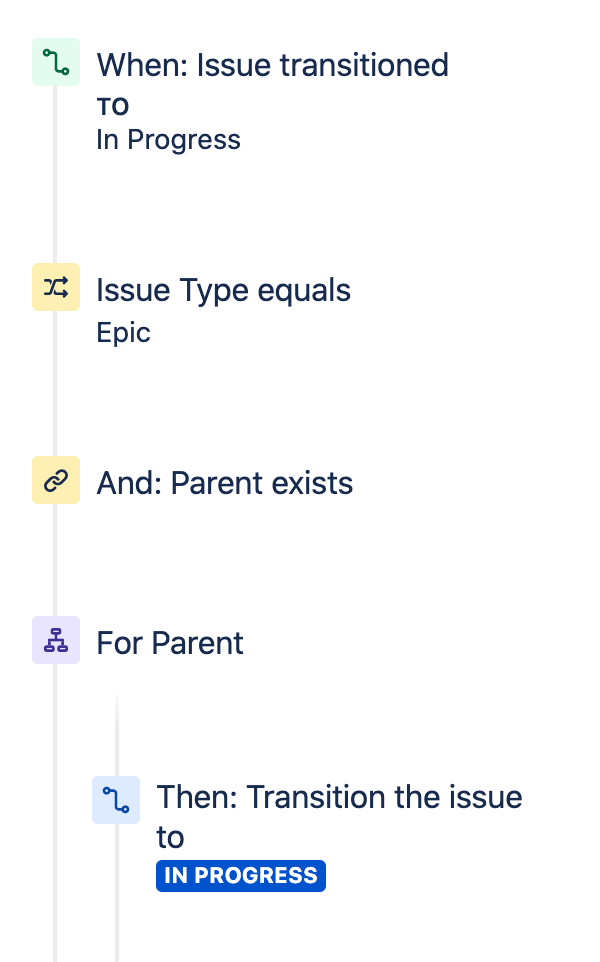Viewport: 600px width, 962px height.
Task: Open the 'Issue Type equals' condition
Action: 223,290
